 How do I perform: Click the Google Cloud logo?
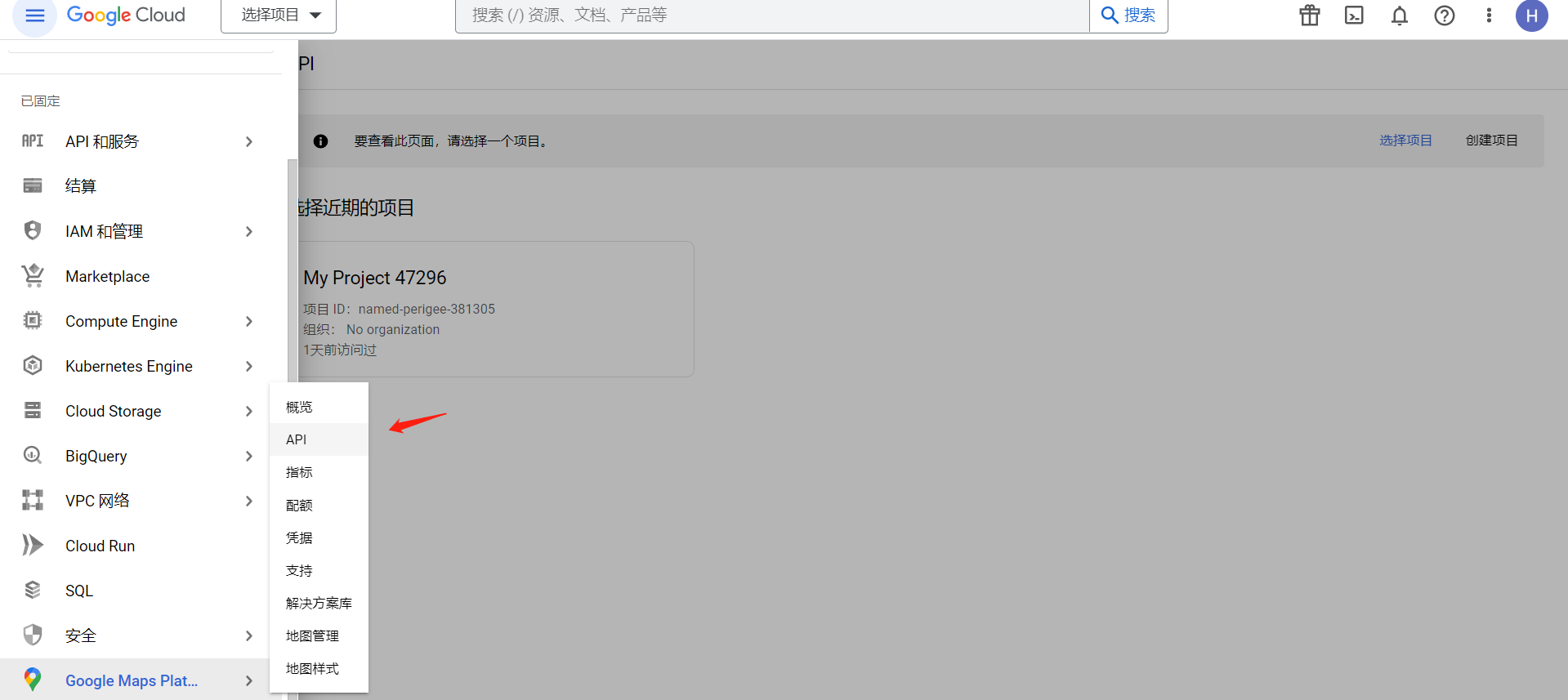(x=126, y=16)
